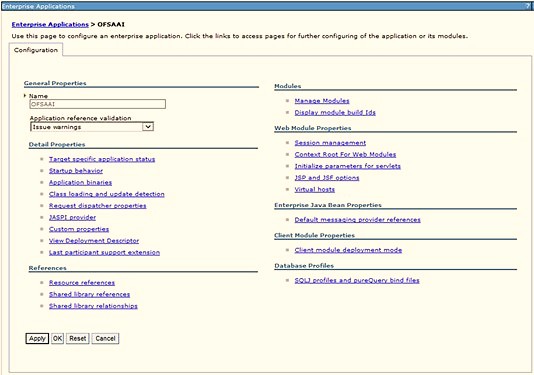Viewport: 534px width, 375px height.
Task: Click the Cancel button
Action: [x=105, y=338]
